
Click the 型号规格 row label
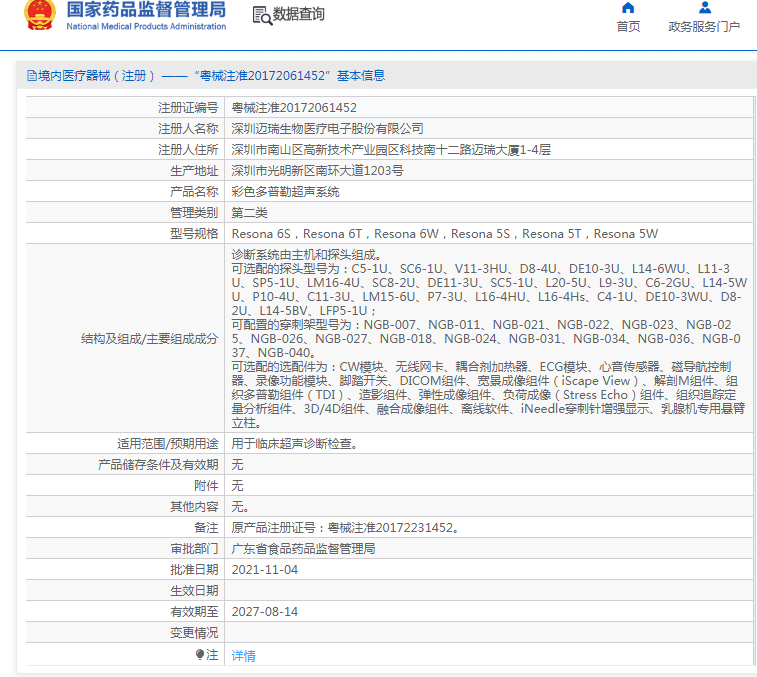click(194, 234)
